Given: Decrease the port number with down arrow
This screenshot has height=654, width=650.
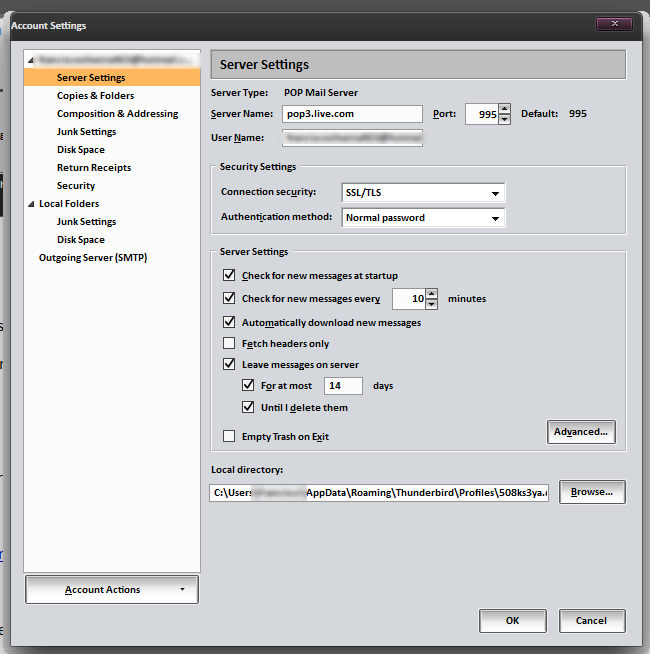Looking at the screenshot, I should (505, 119).
